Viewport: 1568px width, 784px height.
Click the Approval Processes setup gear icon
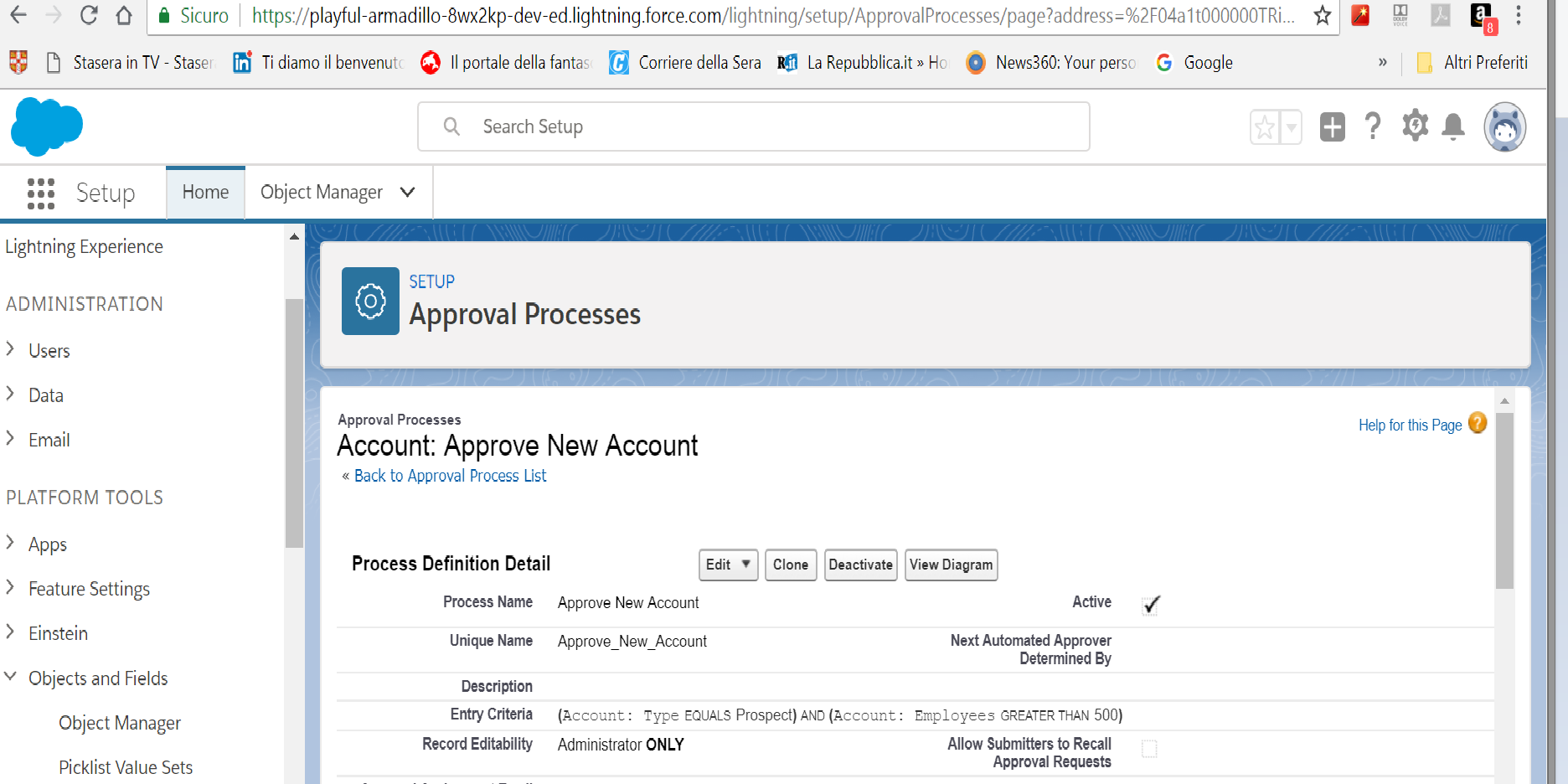click(370, 302)
